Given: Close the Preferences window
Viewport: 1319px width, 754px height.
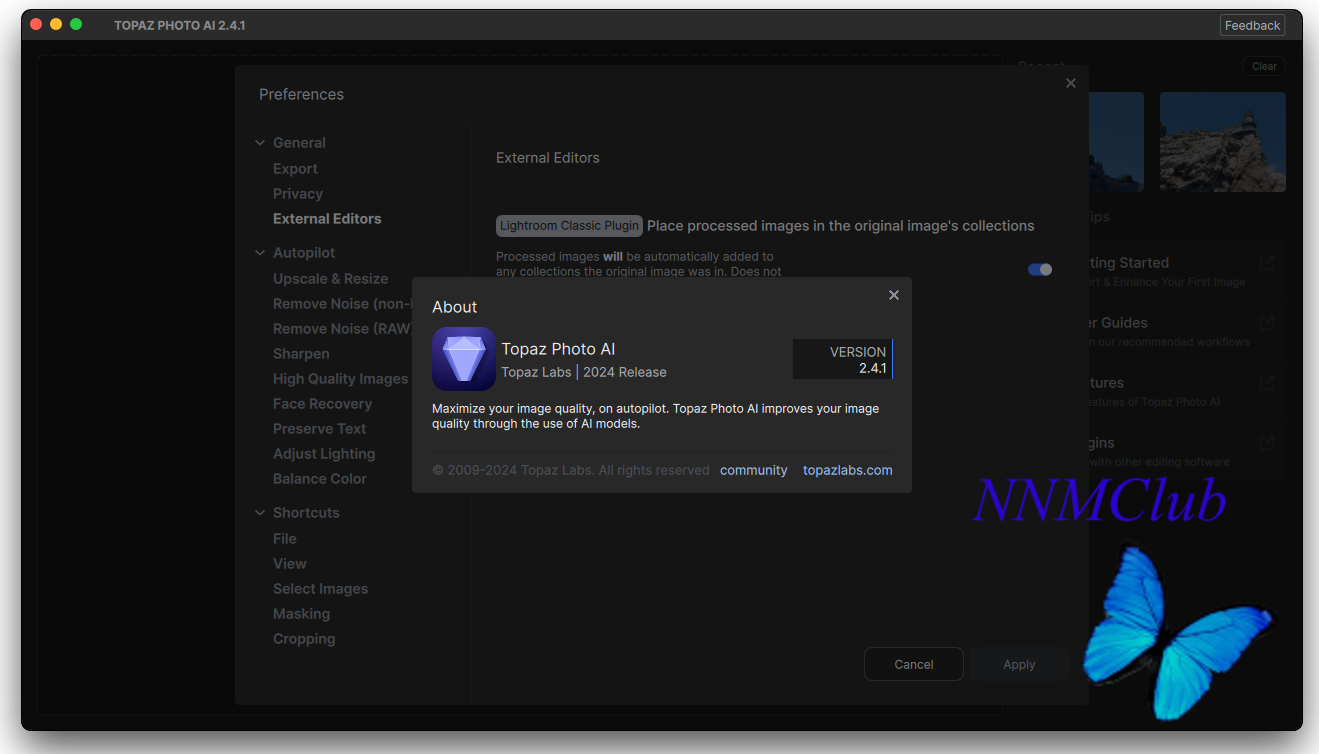Looking at the screenshot, I should tap(1071, 83).
